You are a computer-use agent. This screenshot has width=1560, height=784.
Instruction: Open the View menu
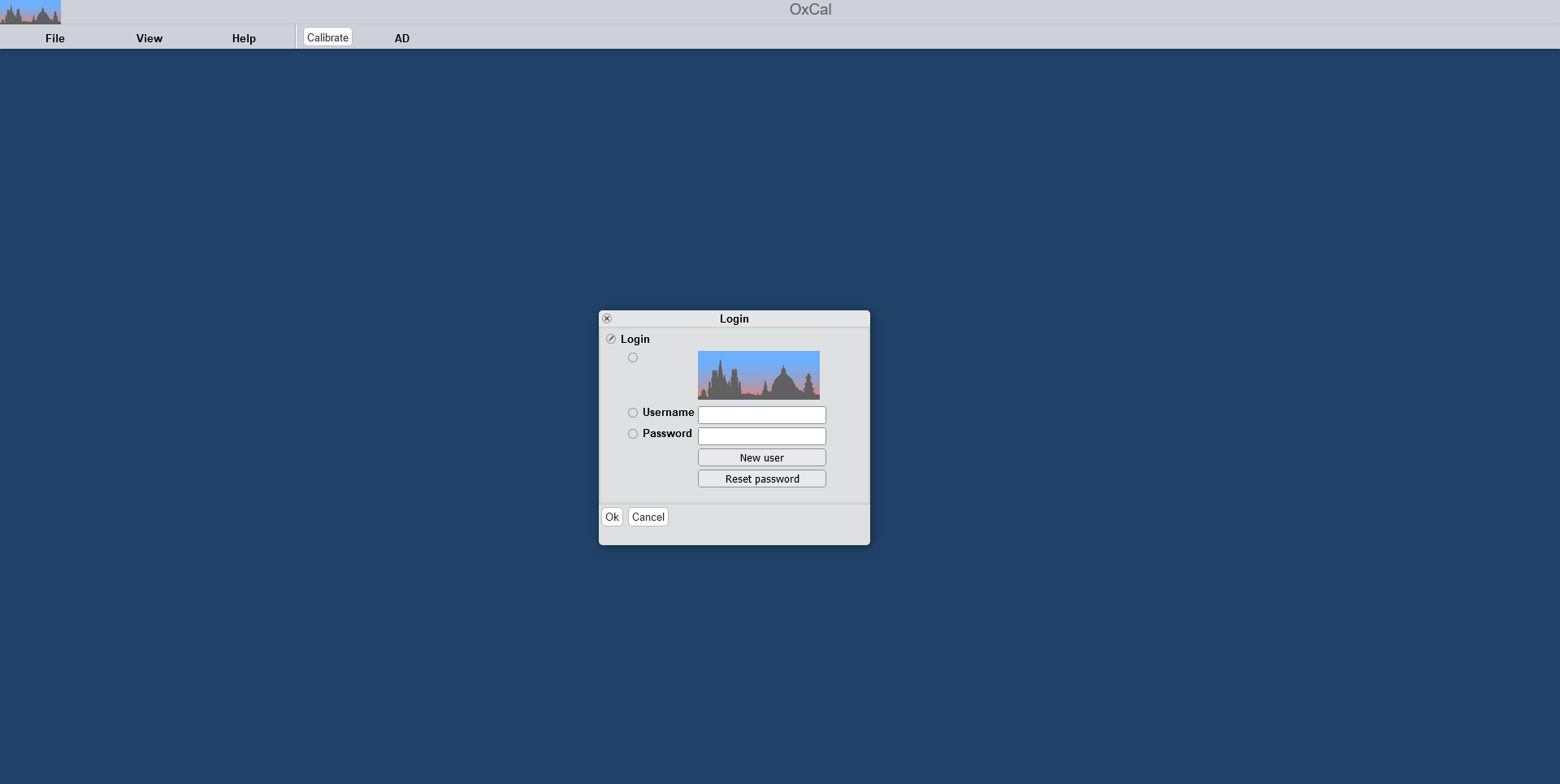(149, 38)
